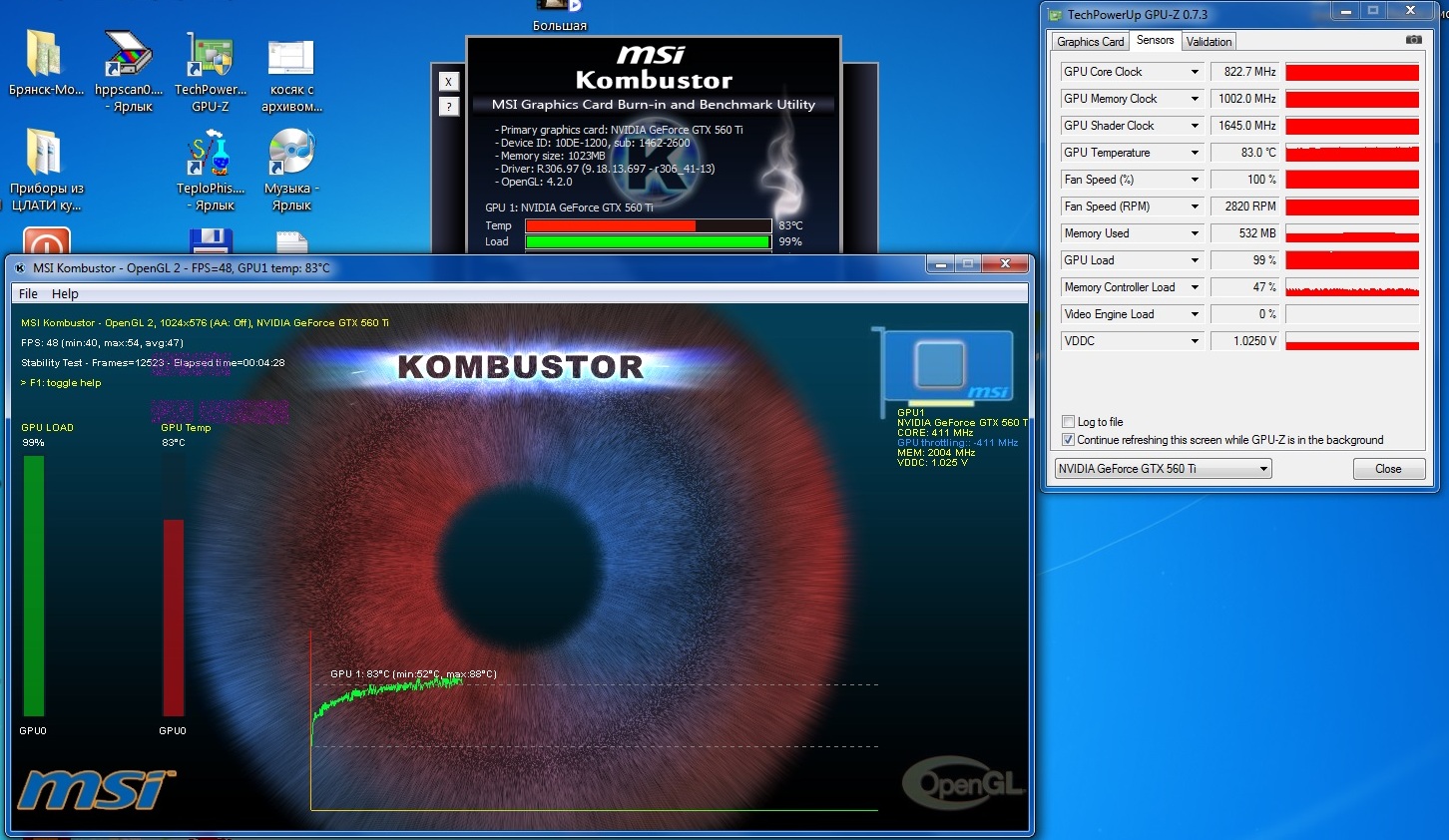The height and width of the screenshot is (840, 1449).
Task: Open the Video Engine Load dropdown
Action: pos(1195,314)
